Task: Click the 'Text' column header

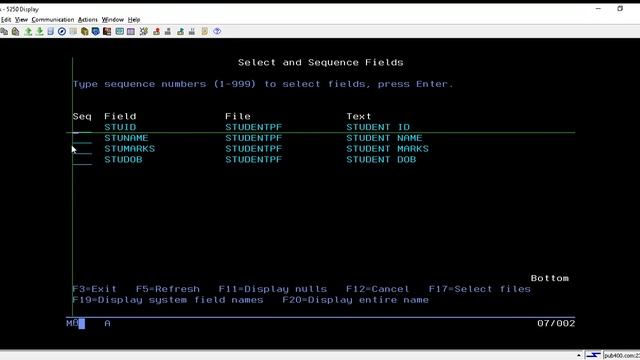Action: (359, 116)
